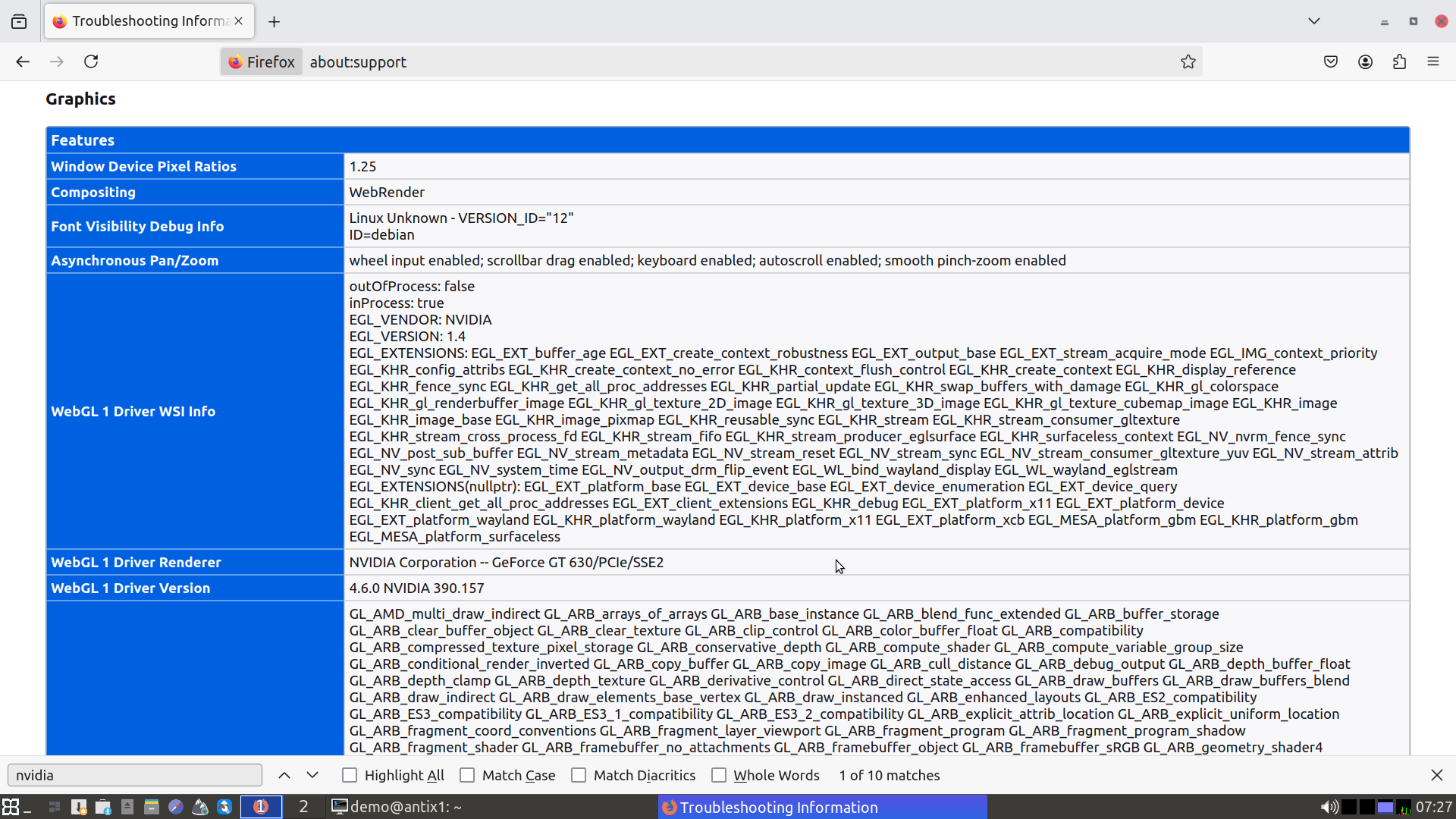
Task: Open the Firefox account icon
Action: point(1365,61)
